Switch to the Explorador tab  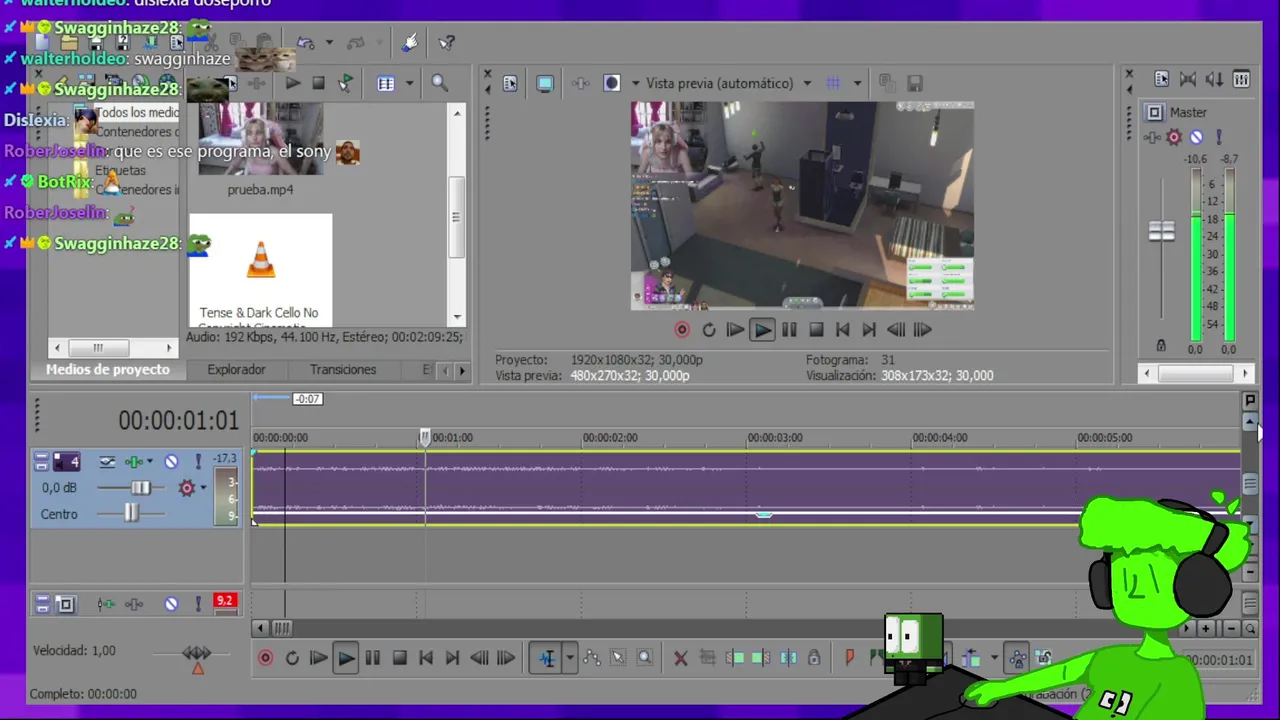[x=236, y=370]
